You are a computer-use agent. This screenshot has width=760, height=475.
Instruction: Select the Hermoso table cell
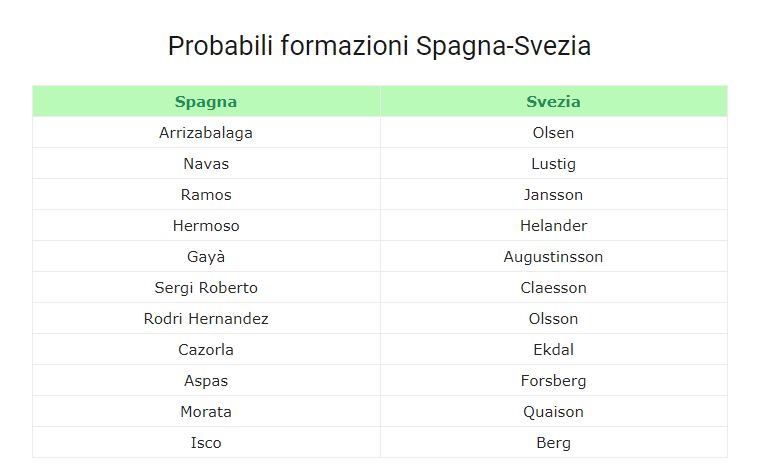(x=206, y=226)
